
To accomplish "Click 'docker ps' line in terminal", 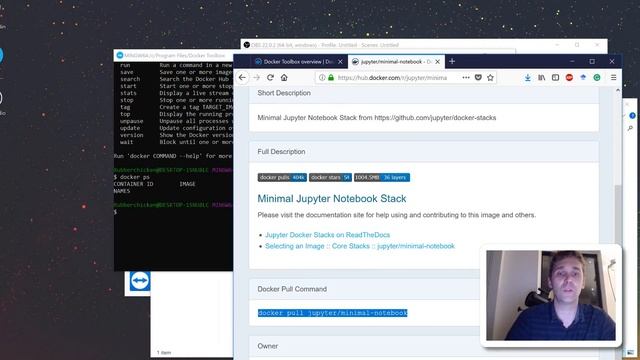I will [x=131, y=177].
